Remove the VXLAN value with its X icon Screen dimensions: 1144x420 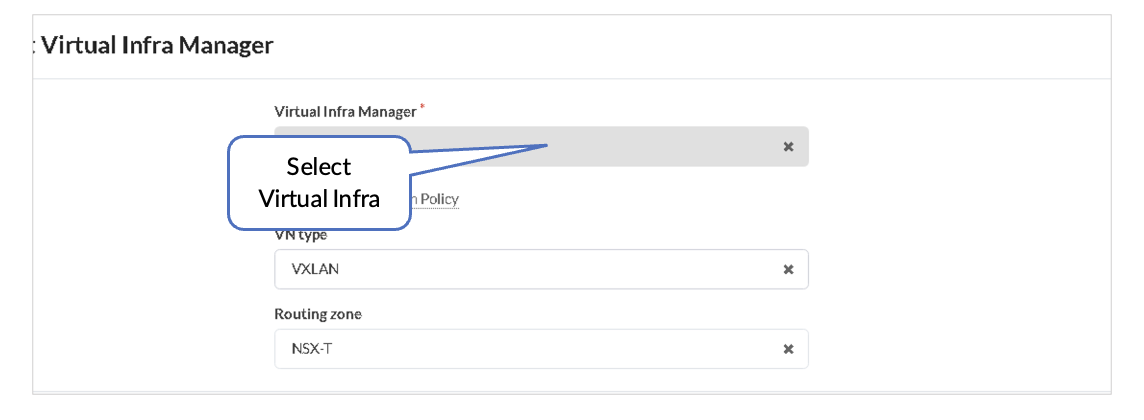(788, 269)
